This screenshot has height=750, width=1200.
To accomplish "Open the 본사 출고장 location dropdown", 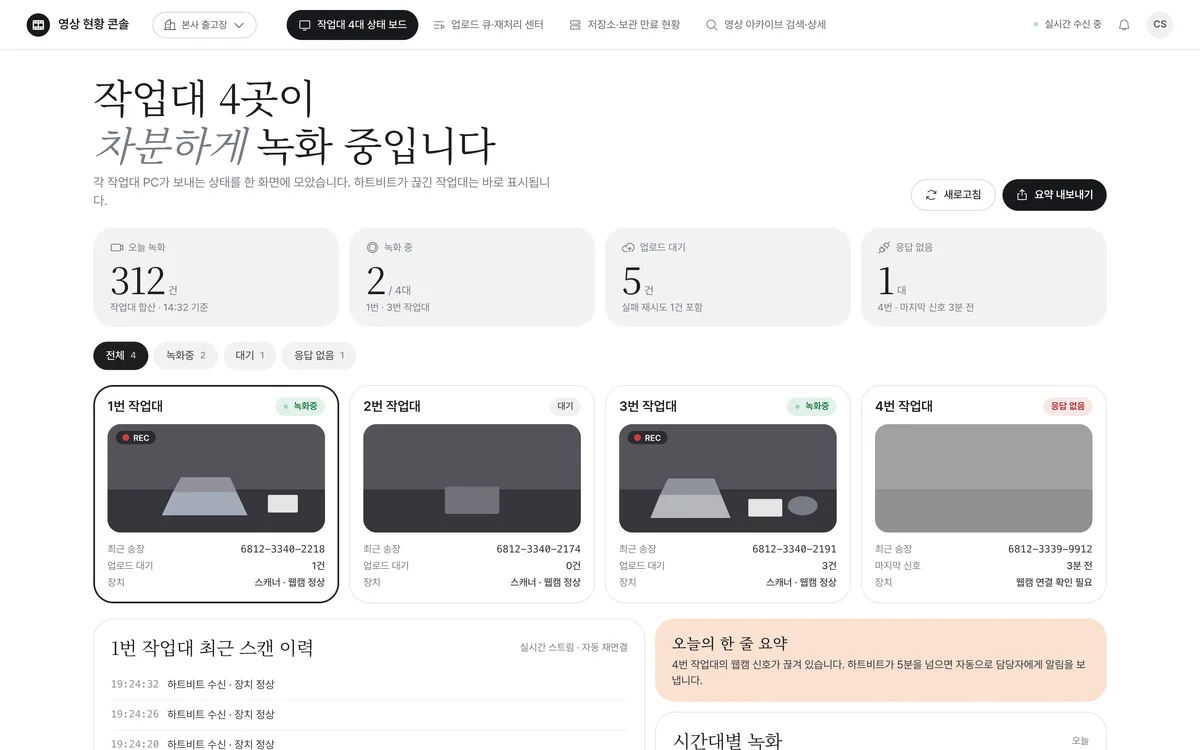I will coord(204,25).
